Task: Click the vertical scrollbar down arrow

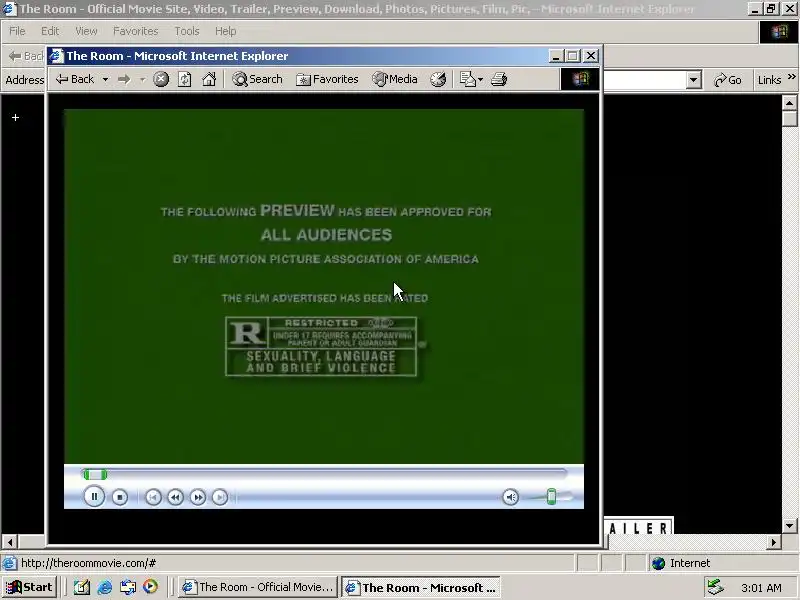Action: [x=789, y=526]
